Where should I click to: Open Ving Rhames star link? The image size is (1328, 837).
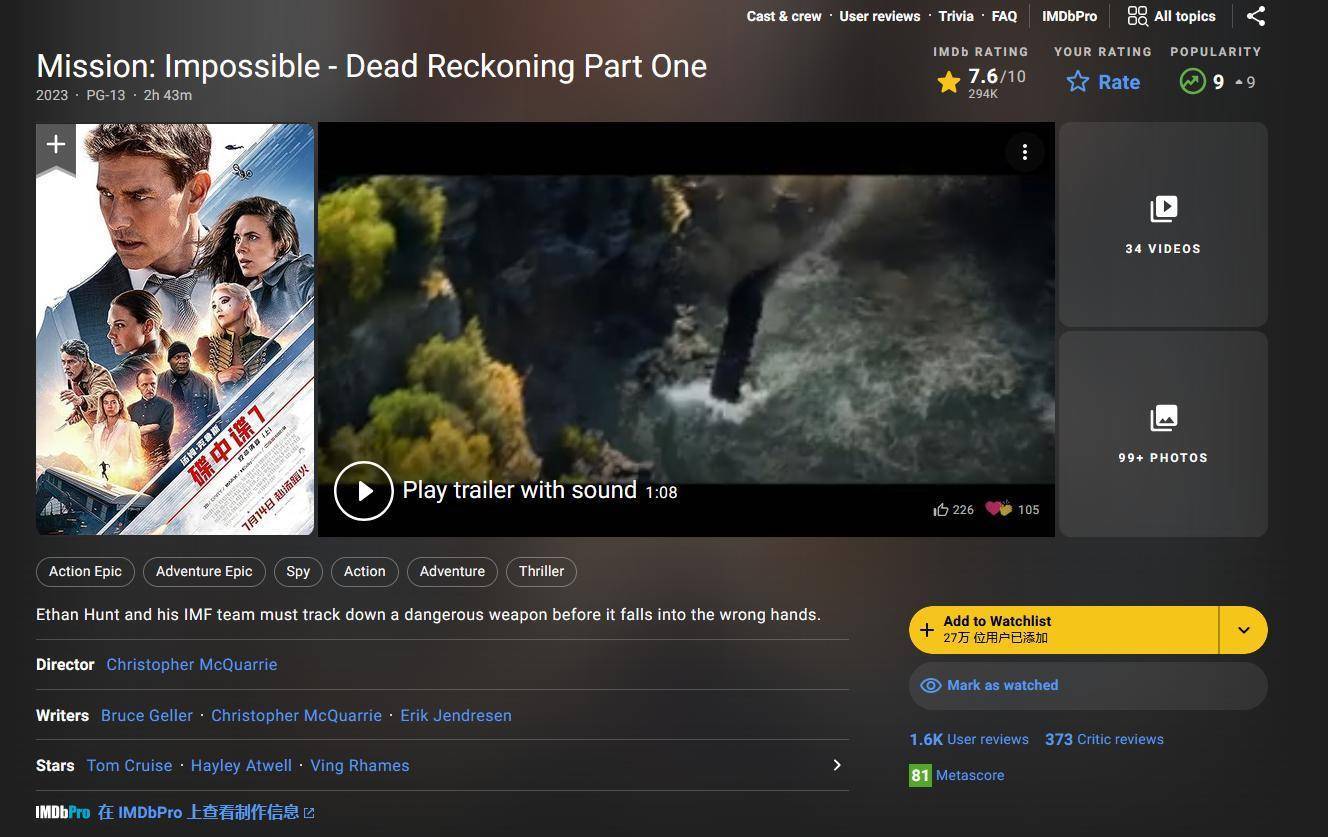tap(360, 766)
